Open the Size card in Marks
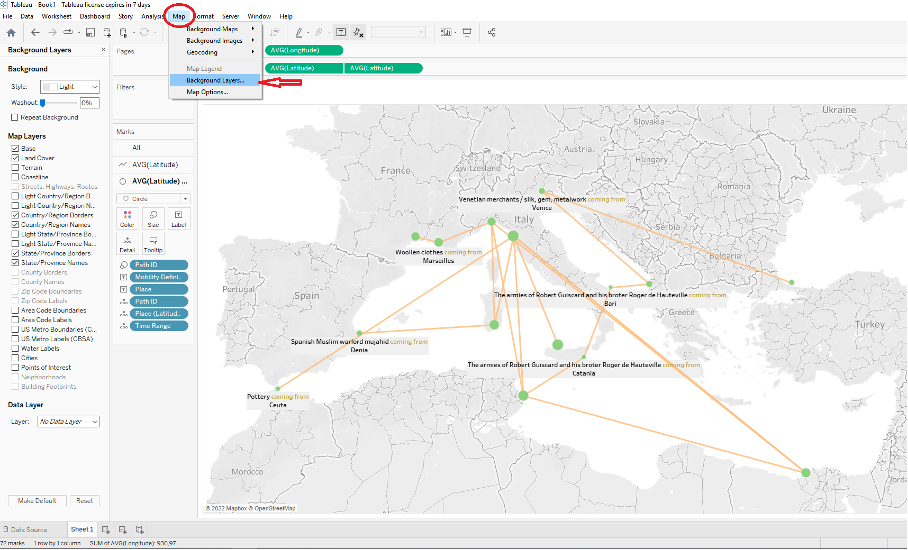Viewport: 908px width, 550px height. pyautogui.click(x=153, y=219)
